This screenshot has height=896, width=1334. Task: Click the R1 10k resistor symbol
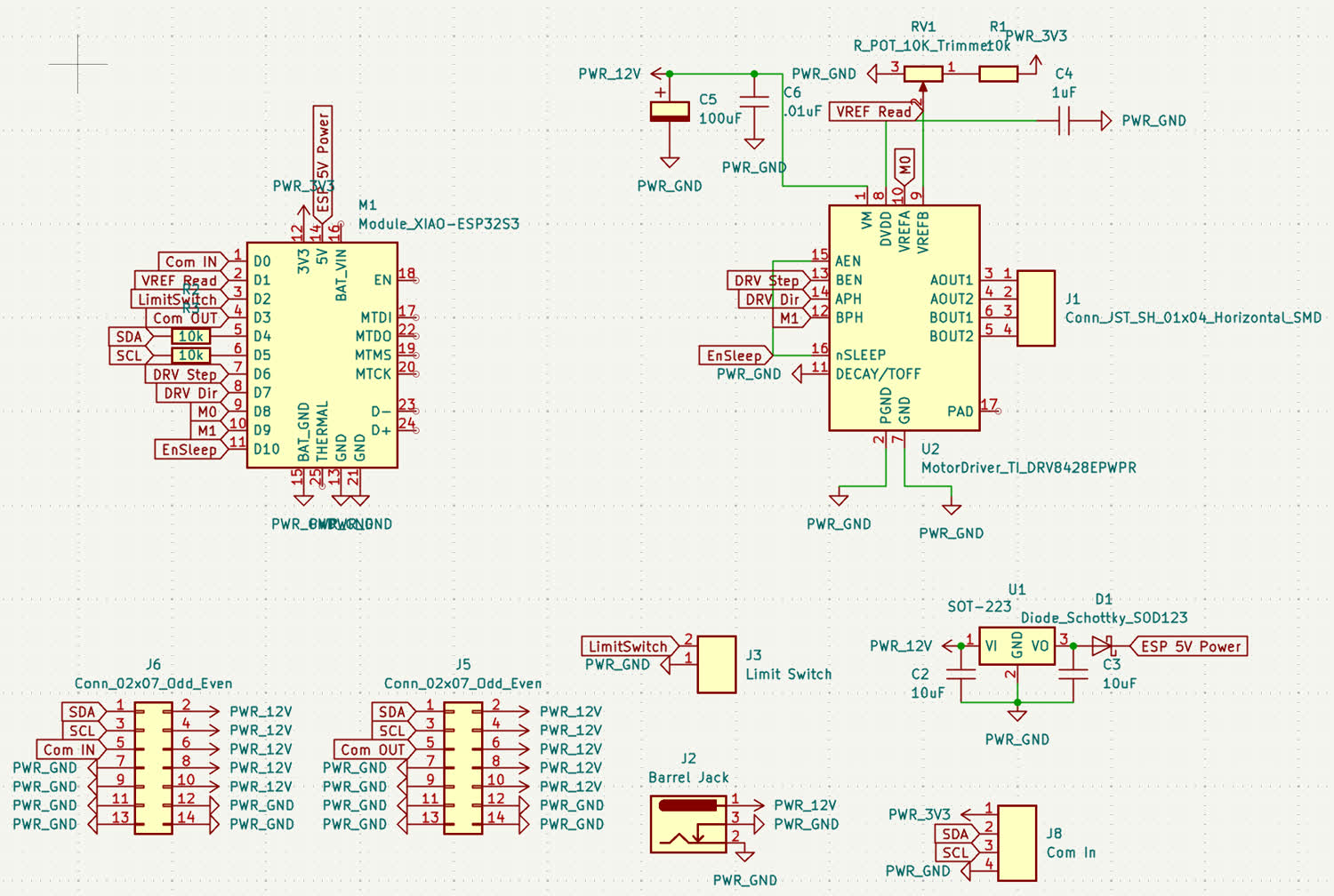998,75
